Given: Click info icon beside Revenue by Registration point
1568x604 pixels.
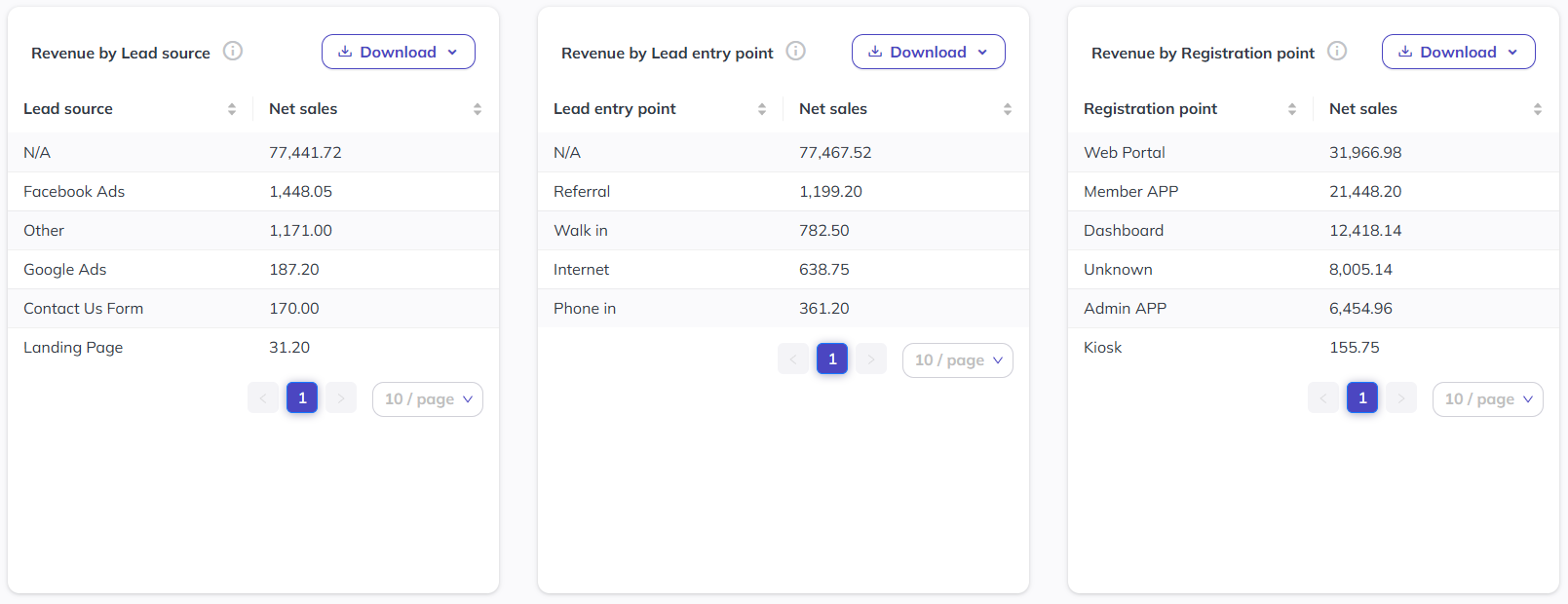Looking at the screenshot, I should (1338, 51).
